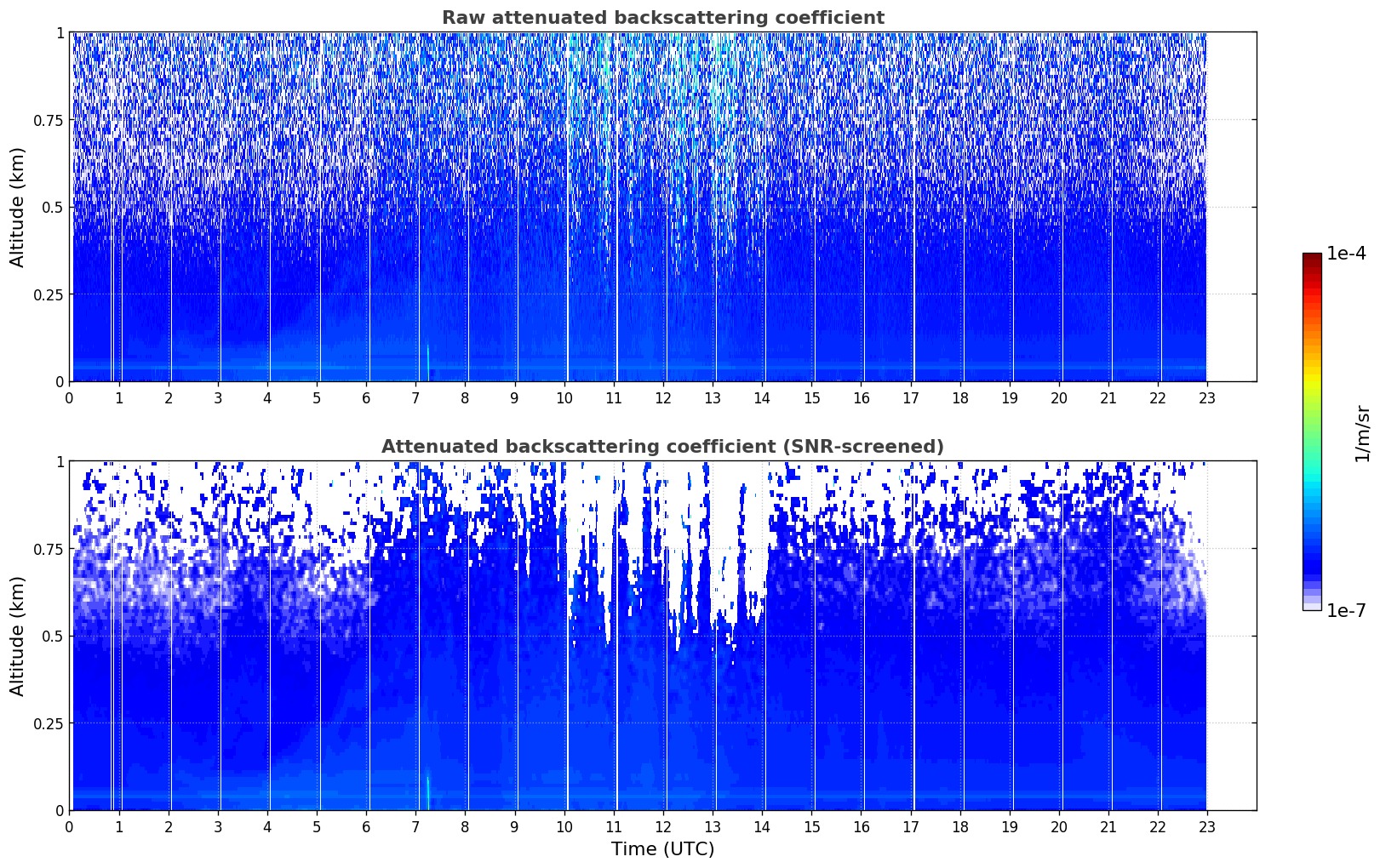Click the "Altitude (km)" label of the raw plot
This screenshot has width=1380, height=868.
click(x=18, y=207)
